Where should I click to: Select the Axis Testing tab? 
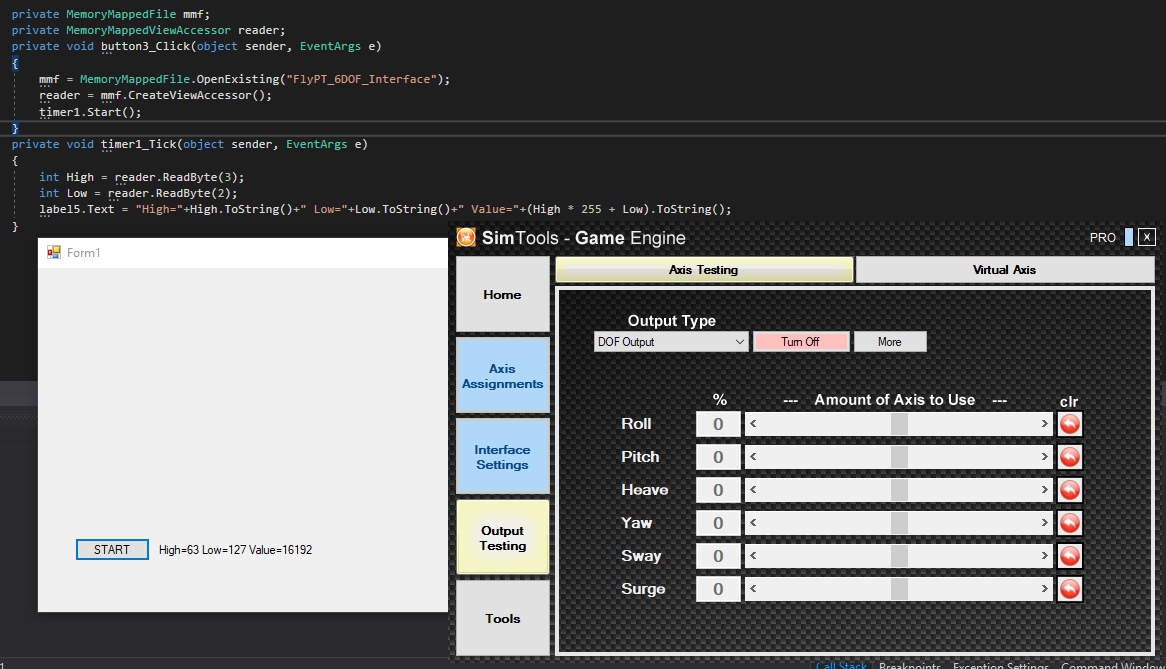click(x=703, y=270)
